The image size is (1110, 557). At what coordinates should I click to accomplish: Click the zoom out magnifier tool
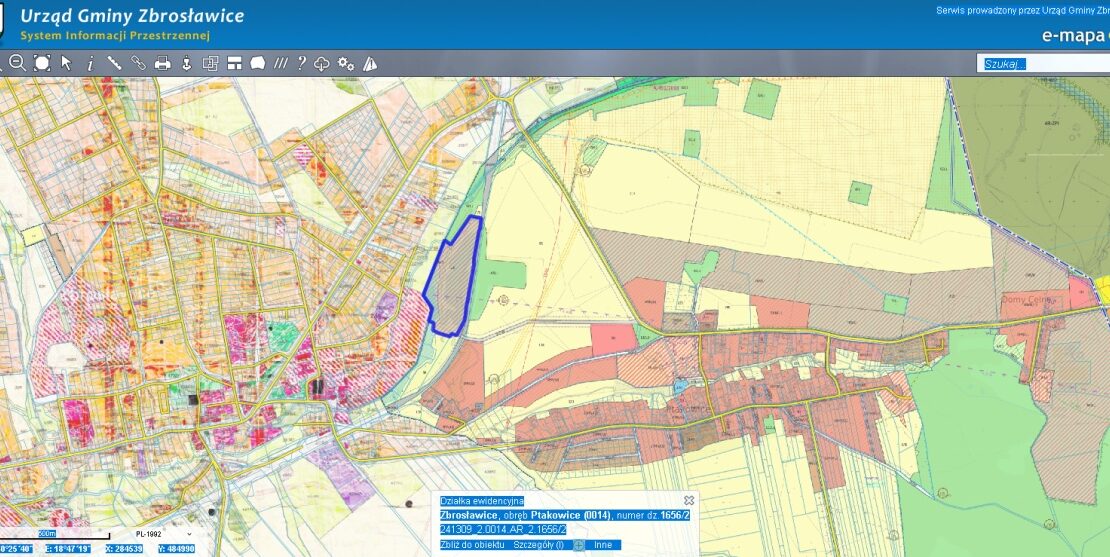(x=17, y=63)
